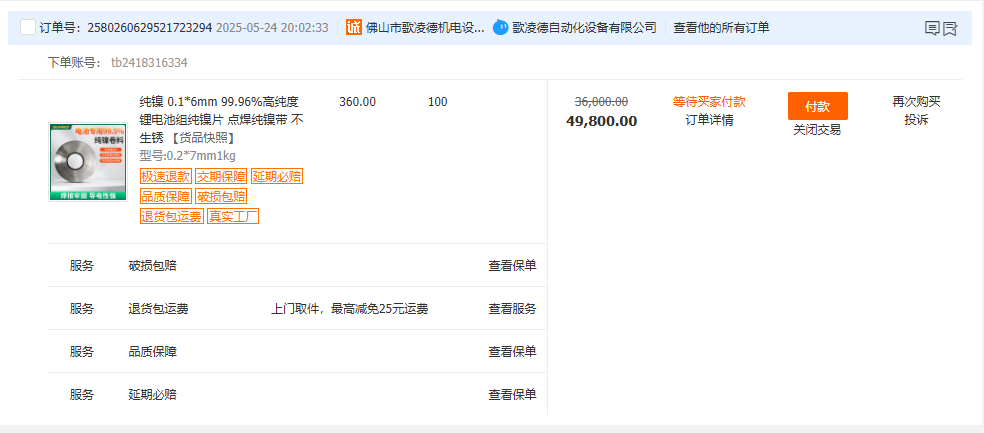Click 再次购买 to buy again

(x=916, y=102)
